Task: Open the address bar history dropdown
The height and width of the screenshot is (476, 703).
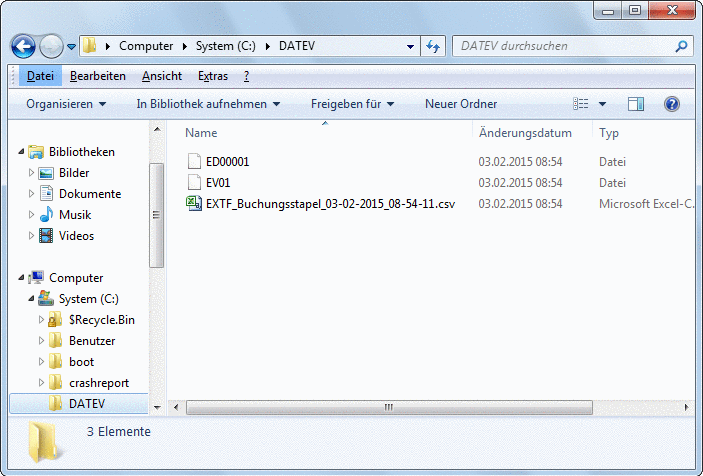Action: [410, 46]
